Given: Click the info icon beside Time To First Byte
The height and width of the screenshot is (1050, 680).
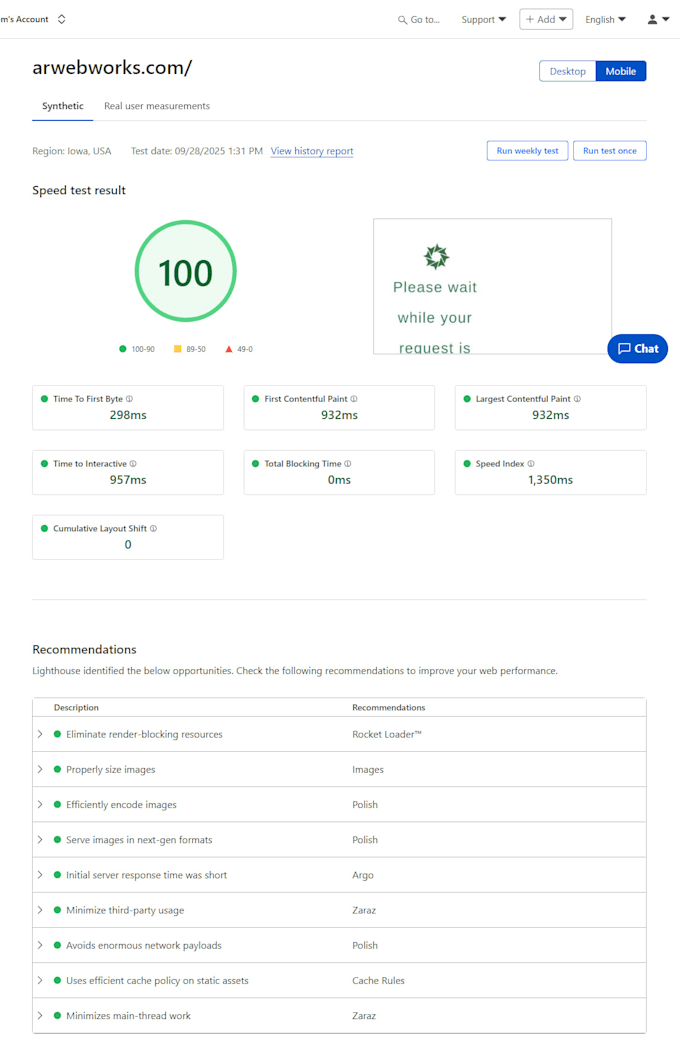Looking at the screenshot, I should point(129,399).
